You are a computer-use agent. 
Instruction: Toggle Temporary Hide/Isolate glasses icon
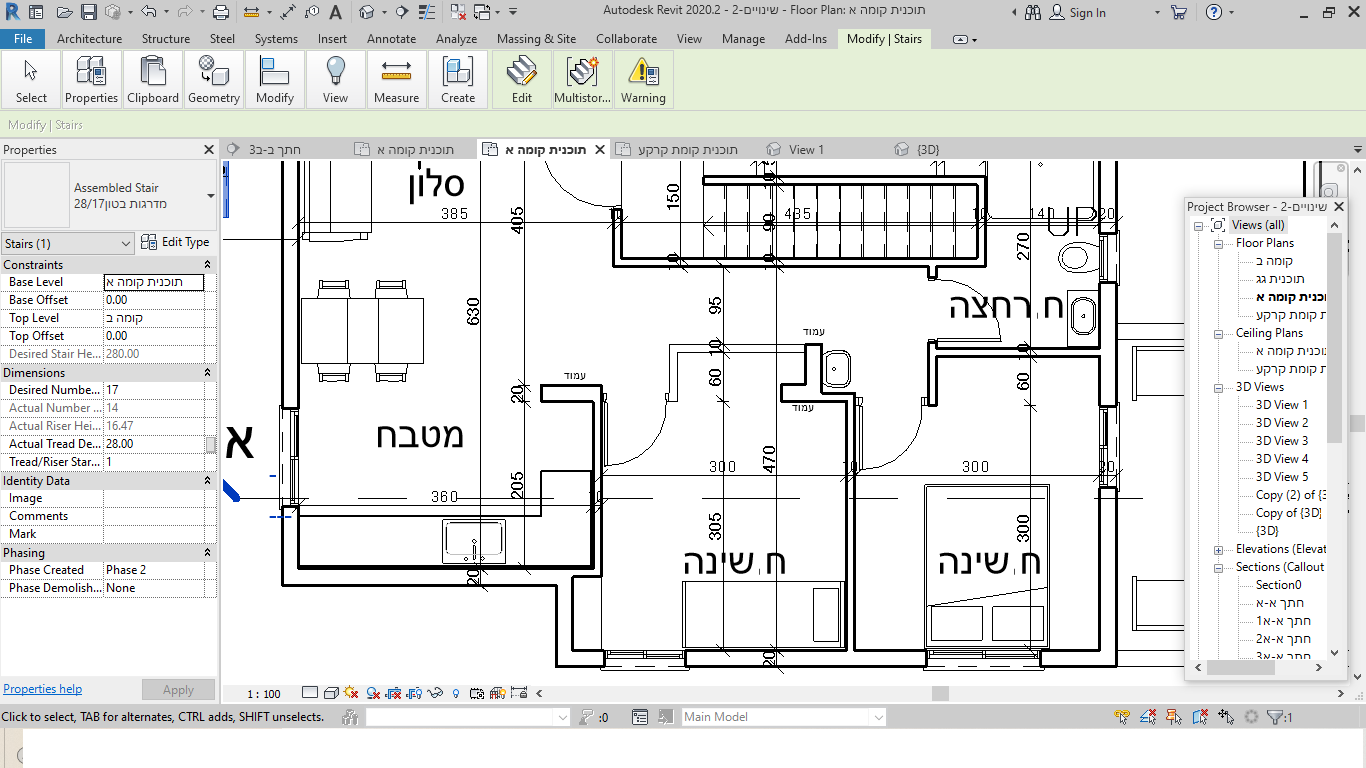[435, 693]
